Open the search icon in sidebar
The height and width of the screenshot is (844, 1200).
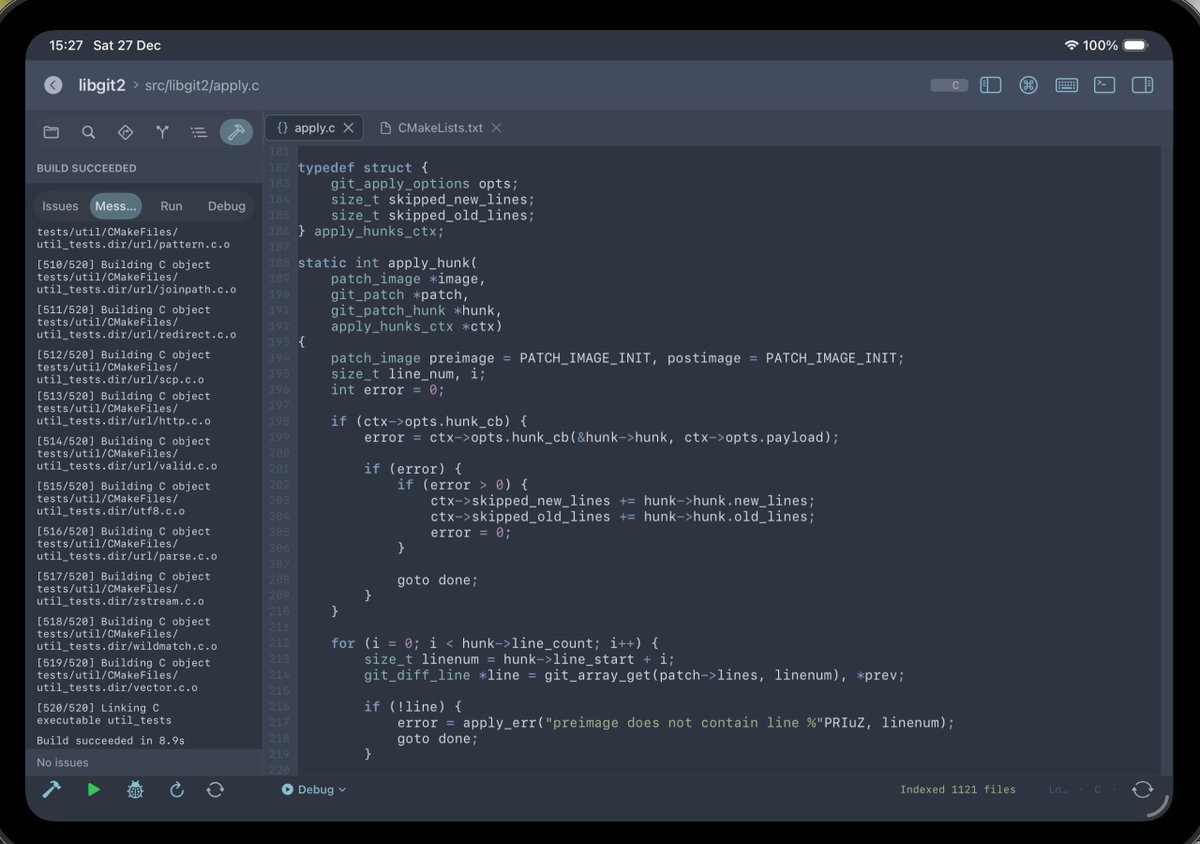pyautogui.click(x=88, y=132)
